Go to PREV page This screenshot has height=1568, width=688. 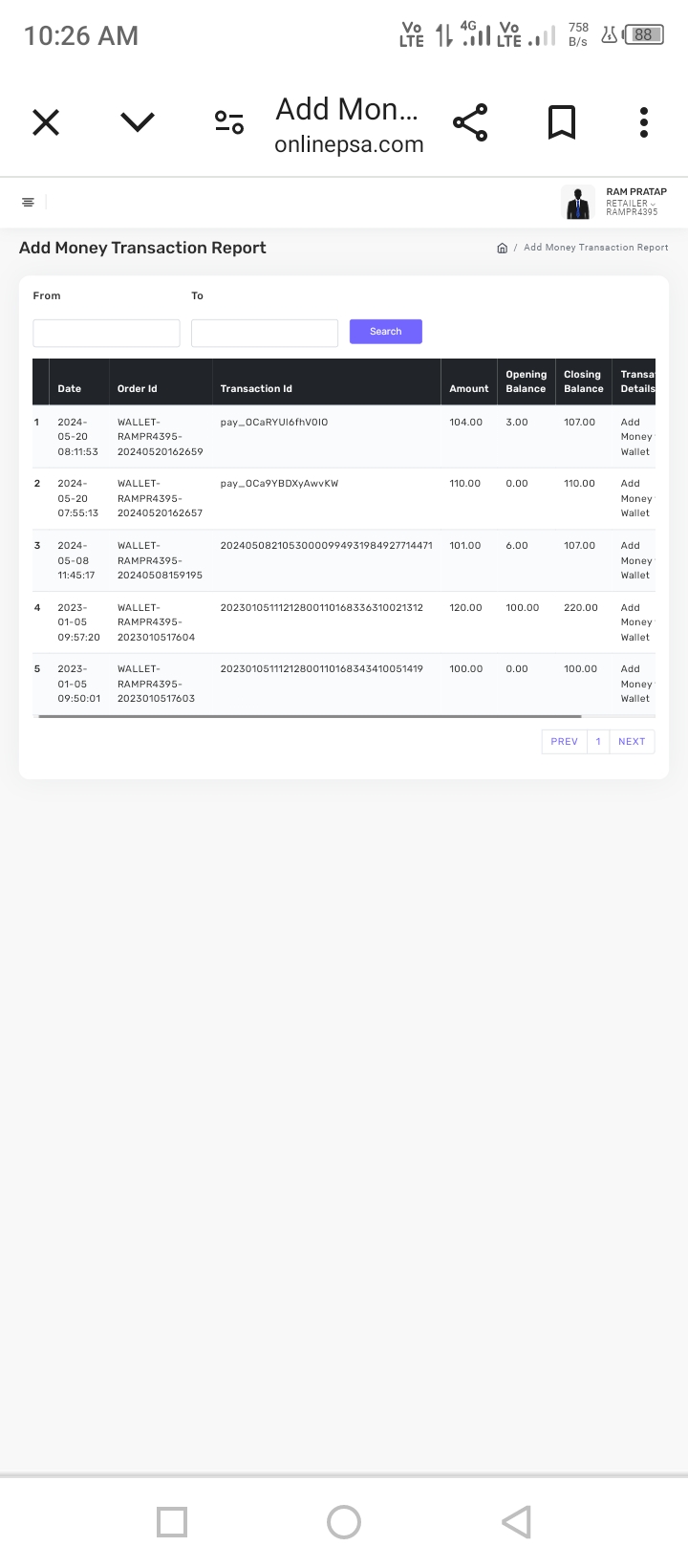coord(564,742)
